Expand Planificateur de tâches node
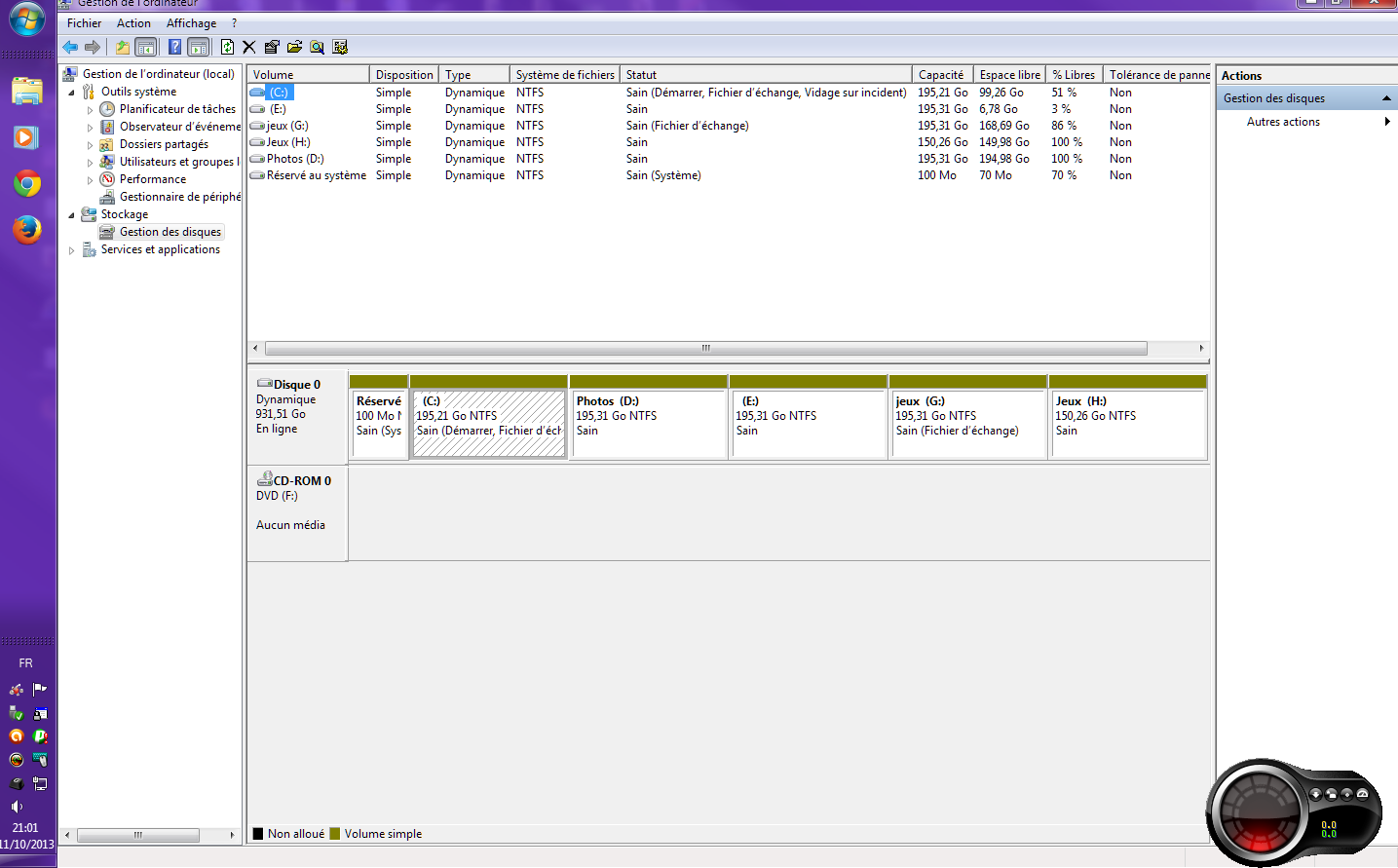 coord(90,110)
